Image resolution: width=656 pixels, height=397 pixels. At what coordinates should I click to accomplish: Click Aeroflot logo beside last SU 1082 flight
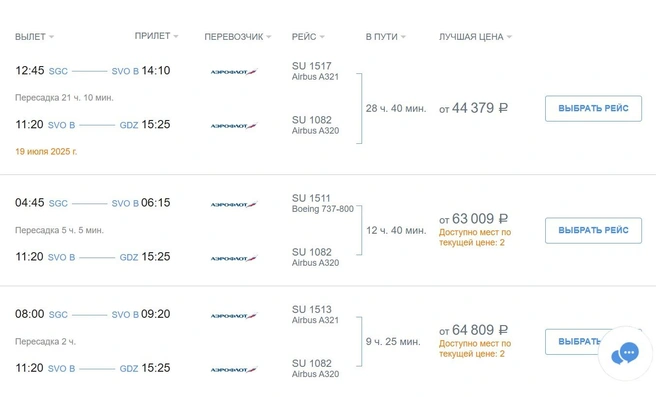click(x=234, y=369)
